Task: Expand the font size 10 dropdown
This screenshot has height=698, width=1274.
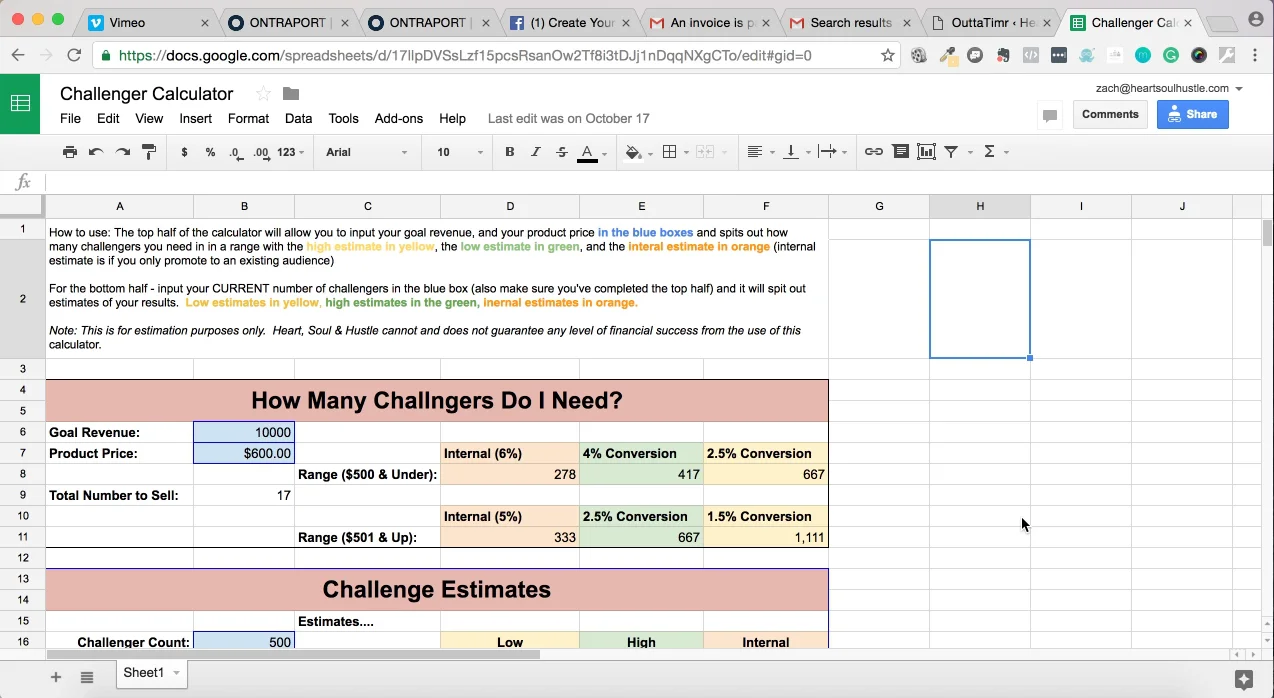Action: click(460, 152)
